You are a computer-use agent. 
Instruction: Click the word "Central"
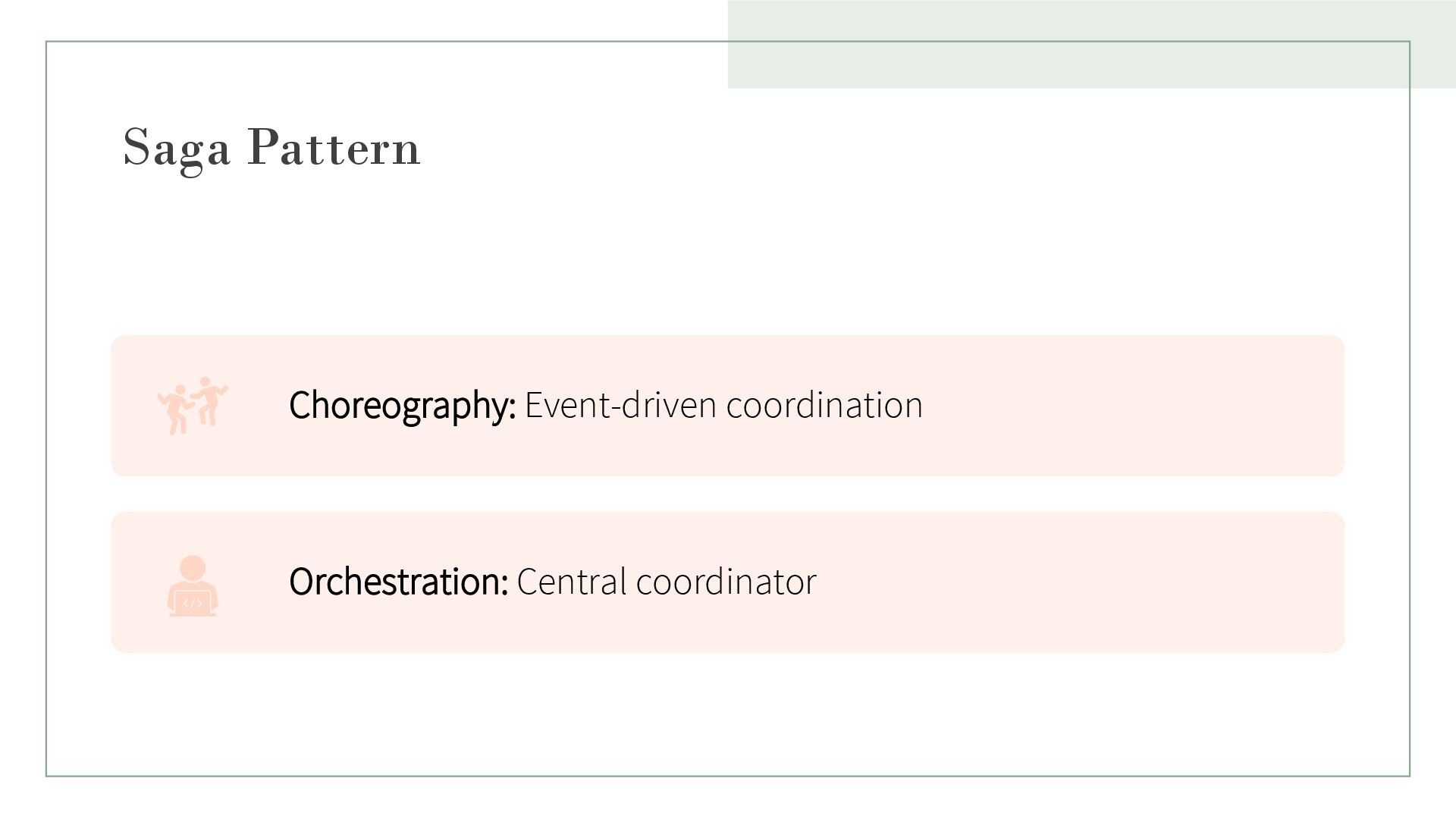(572, 582)
